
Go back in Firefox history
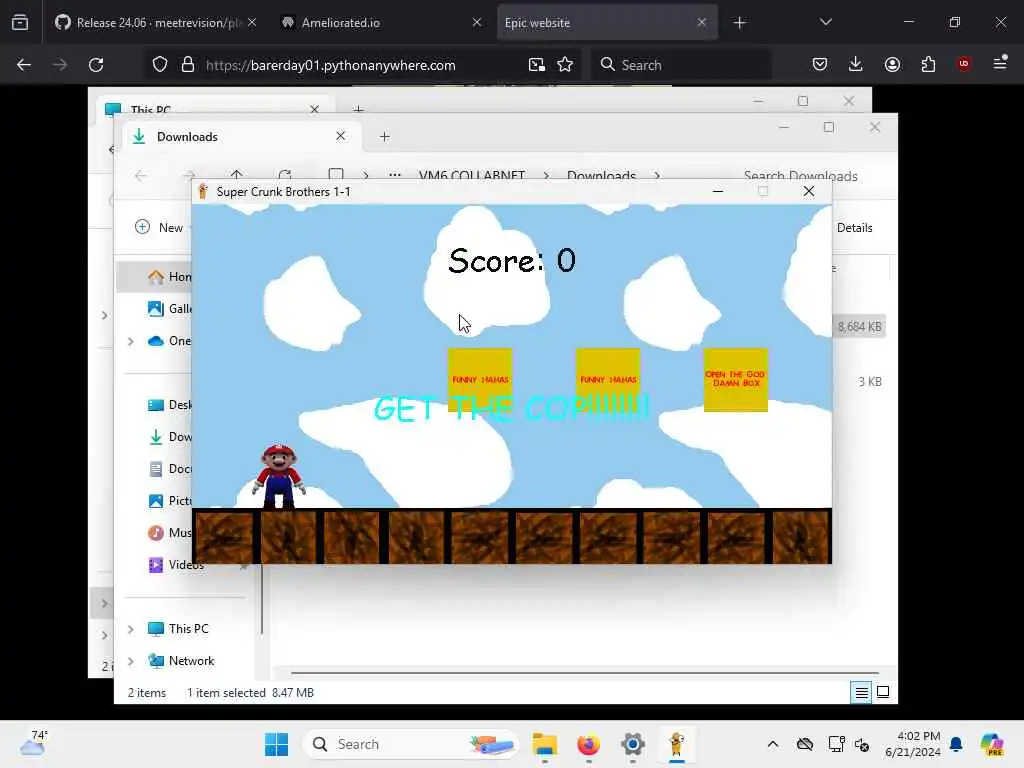tap(24, 65)
